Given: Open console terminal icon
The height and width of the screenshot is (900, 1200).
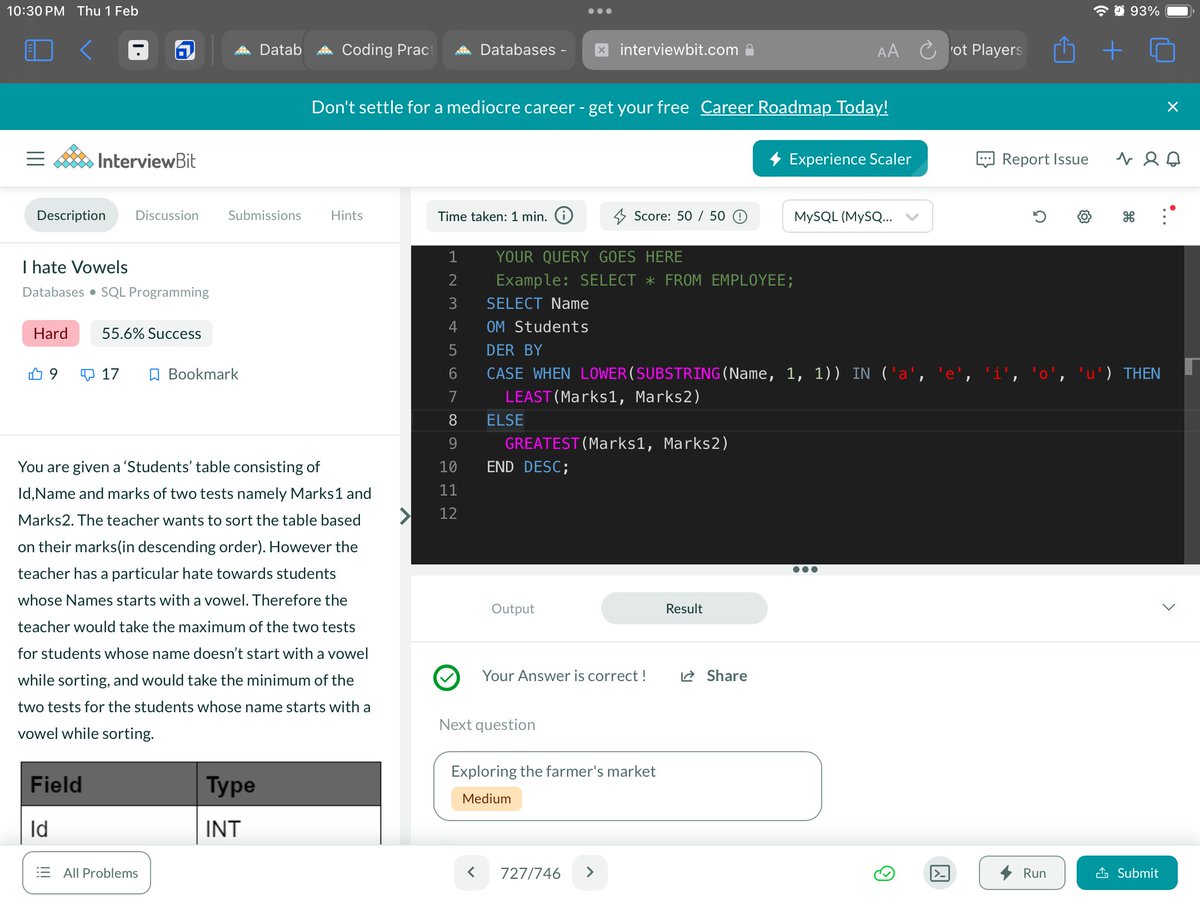Looking at the screenshot, I should pos(940,873).
